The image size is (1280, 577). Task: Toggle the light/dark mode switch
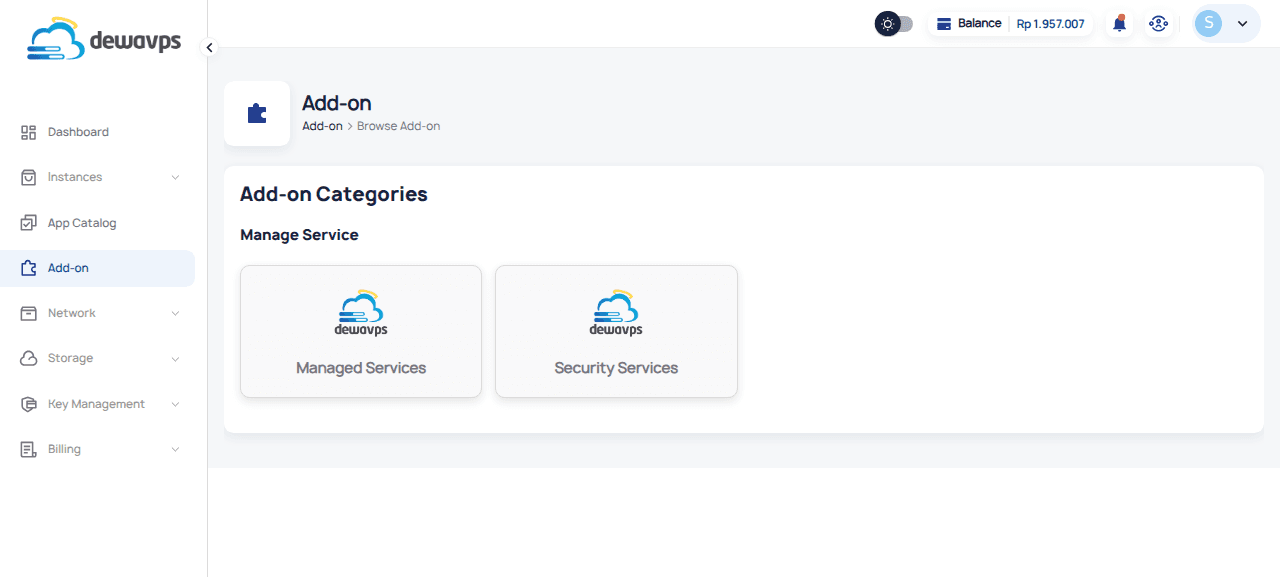[894, 24]
